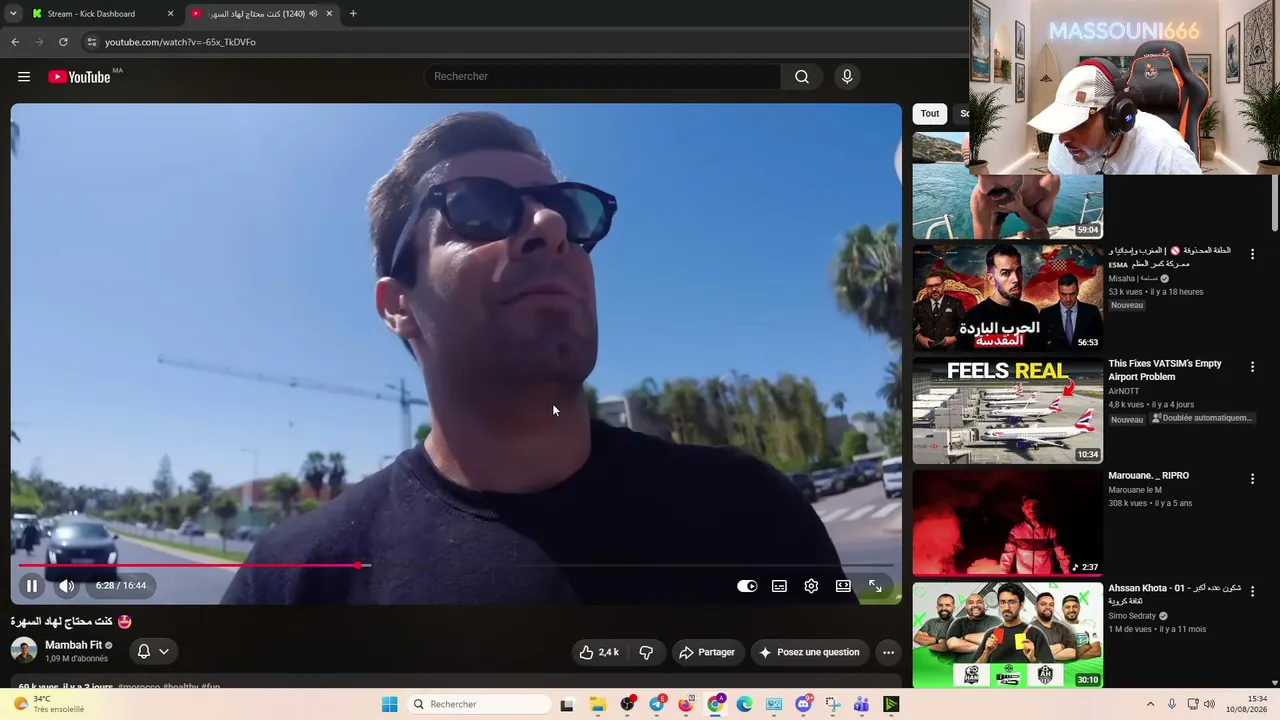Show hidden system tray icons
Viewport: 1280px width, 720px height.
tap(1150, 704)
